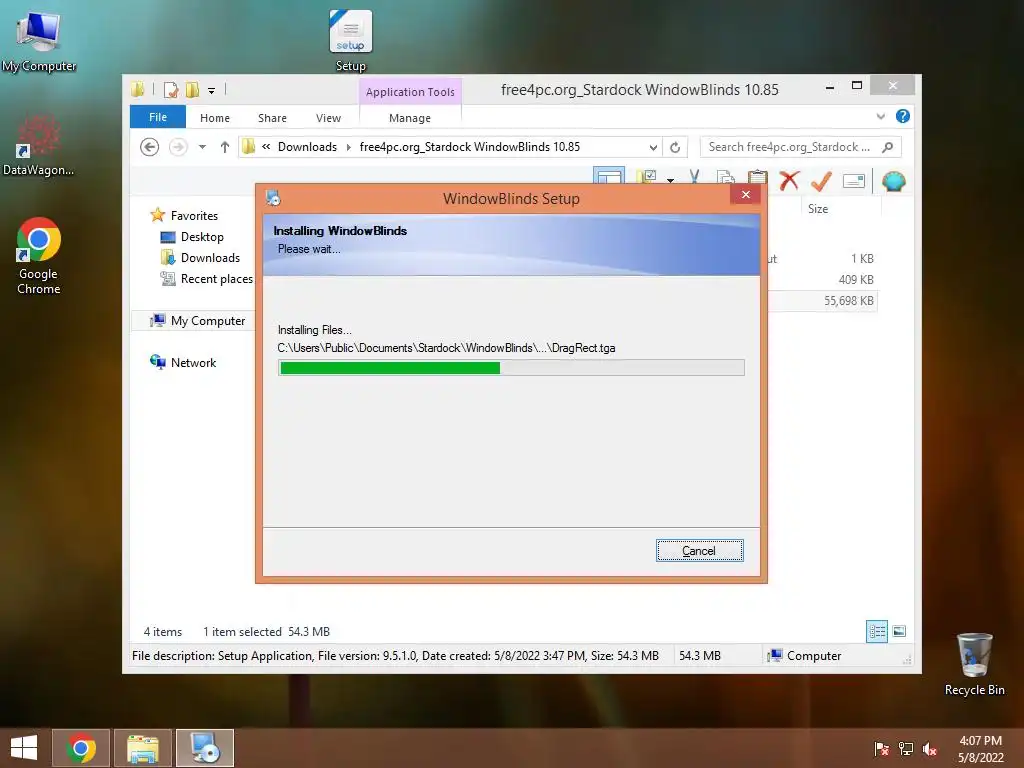Cancel the WindowBlinds installation
Image resolution: width=1024 pixels, height=768 pixels.
(699, 551)
